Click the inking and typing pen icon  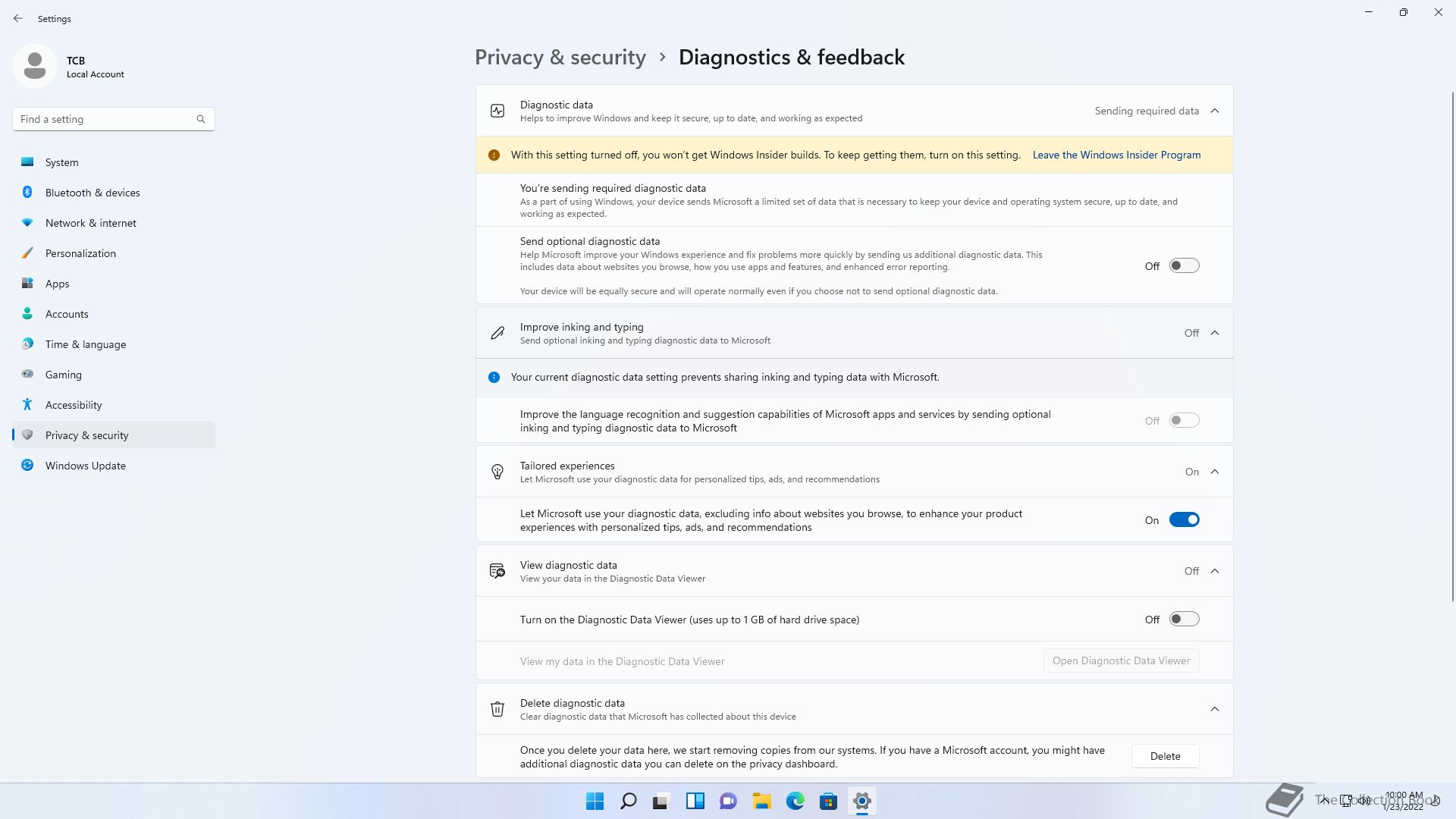[497, 333]
